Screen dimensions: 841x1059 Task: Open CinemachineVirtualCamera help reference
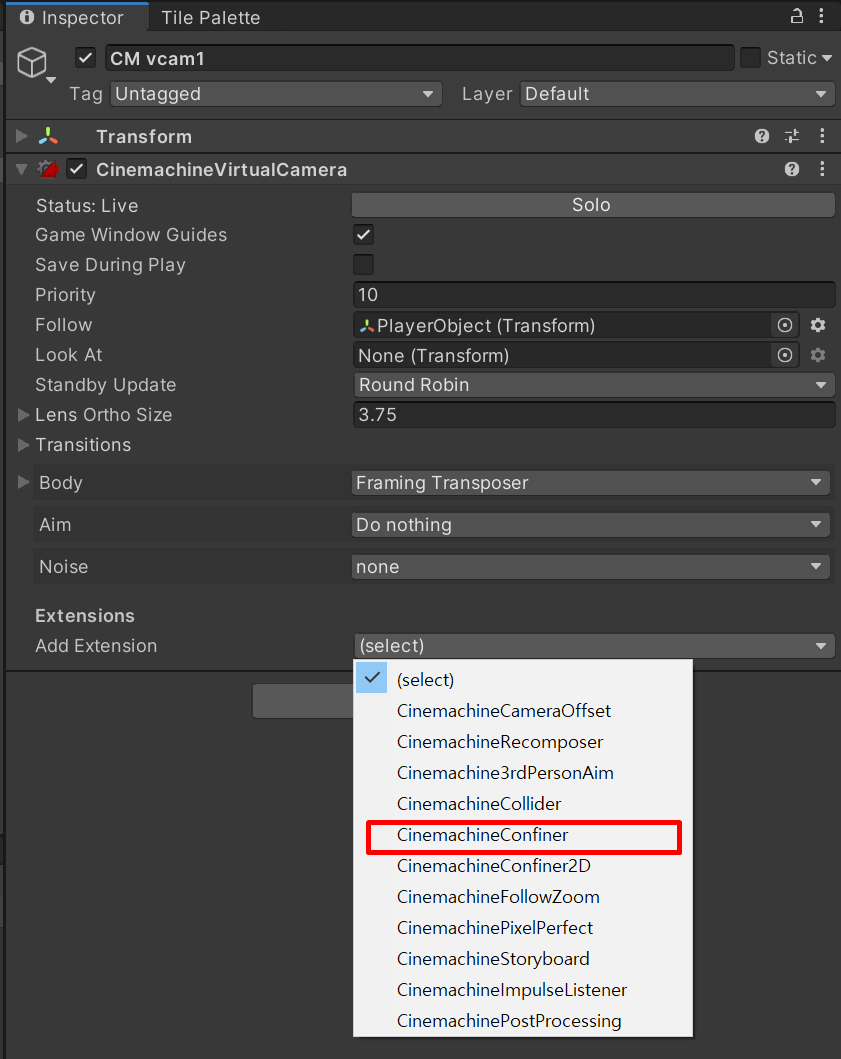pos(792,169)
